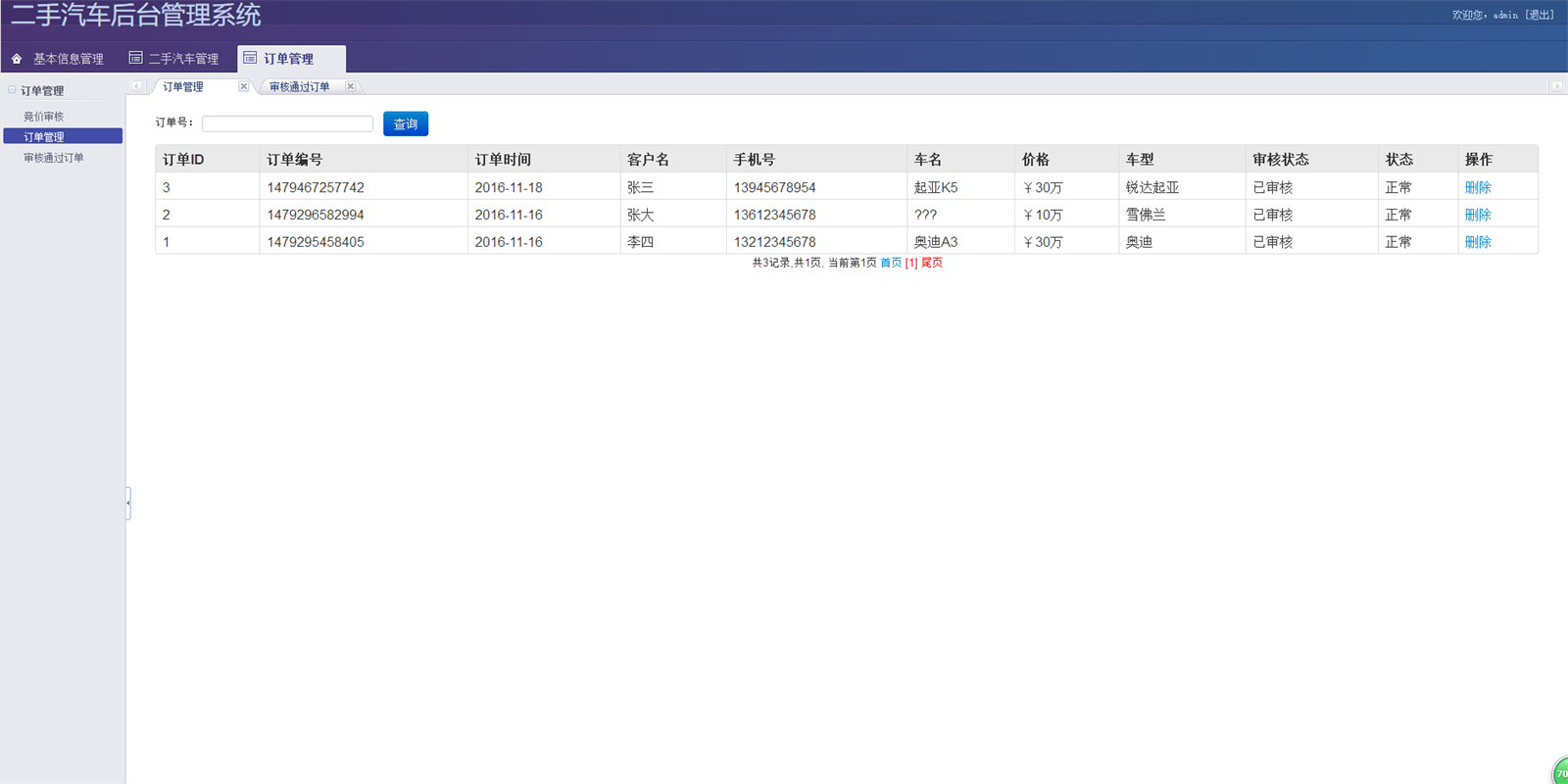
Task: Go to 首页 in pagination
Action: [891, 263]
